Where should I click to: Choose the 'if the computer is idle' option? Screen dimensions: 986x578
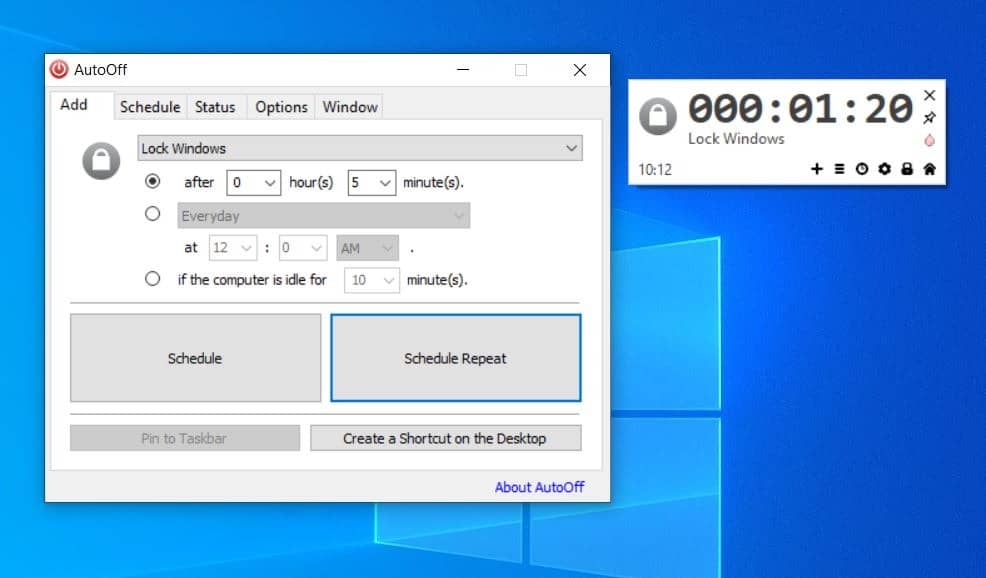(153, 279)
